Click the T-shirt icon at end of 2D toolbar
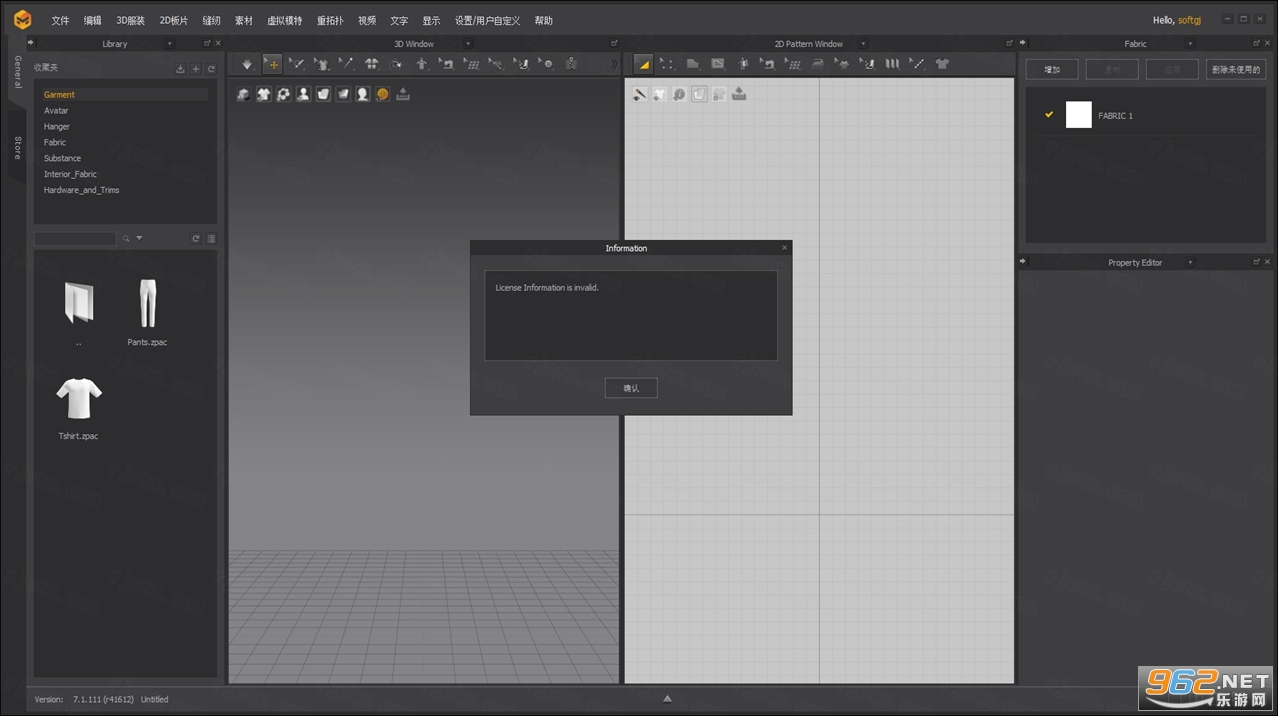Screen dimensions: 1278x716 pyautogui.click(x=942, y=64)
